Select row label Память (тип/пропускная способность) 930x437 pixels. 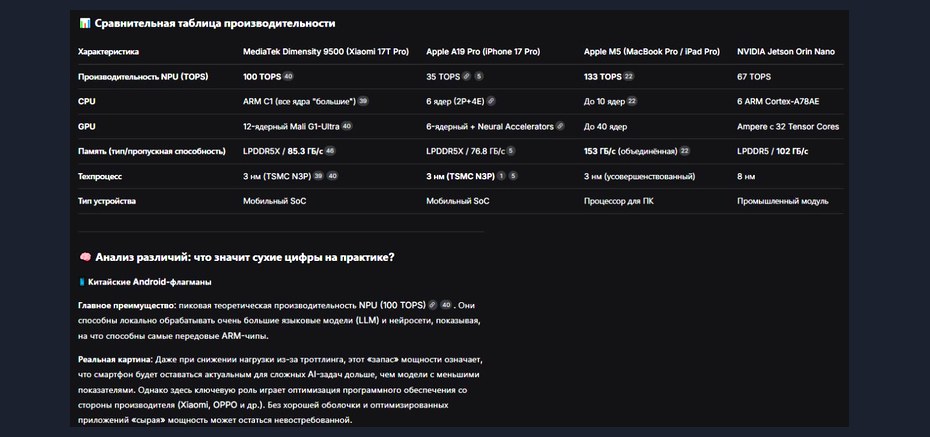152,151
